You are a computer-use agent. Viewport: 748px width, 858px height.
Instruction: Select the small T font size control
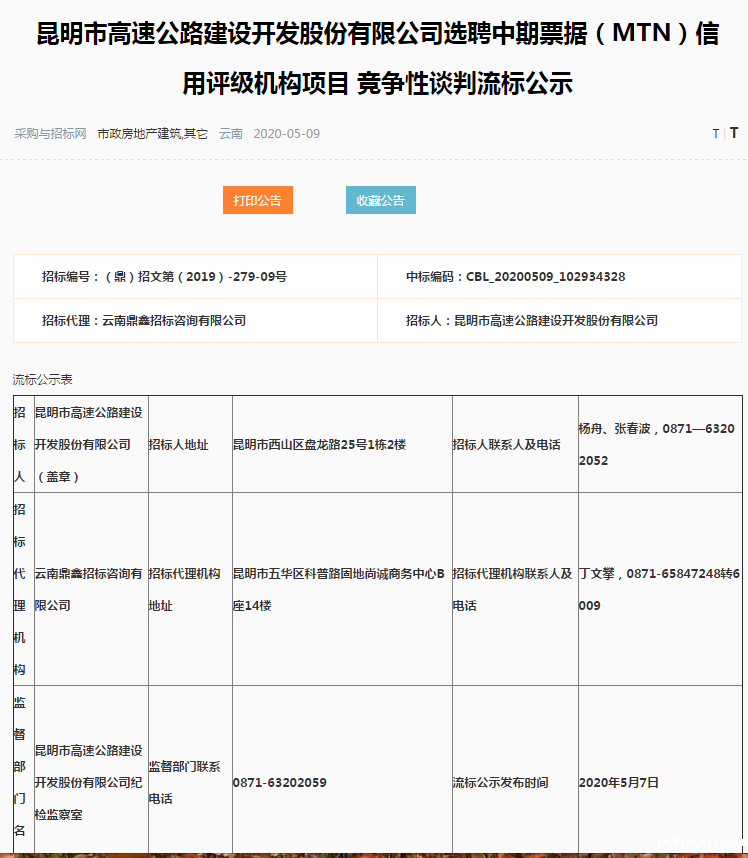pyautogui.click(x=716, y=134)
